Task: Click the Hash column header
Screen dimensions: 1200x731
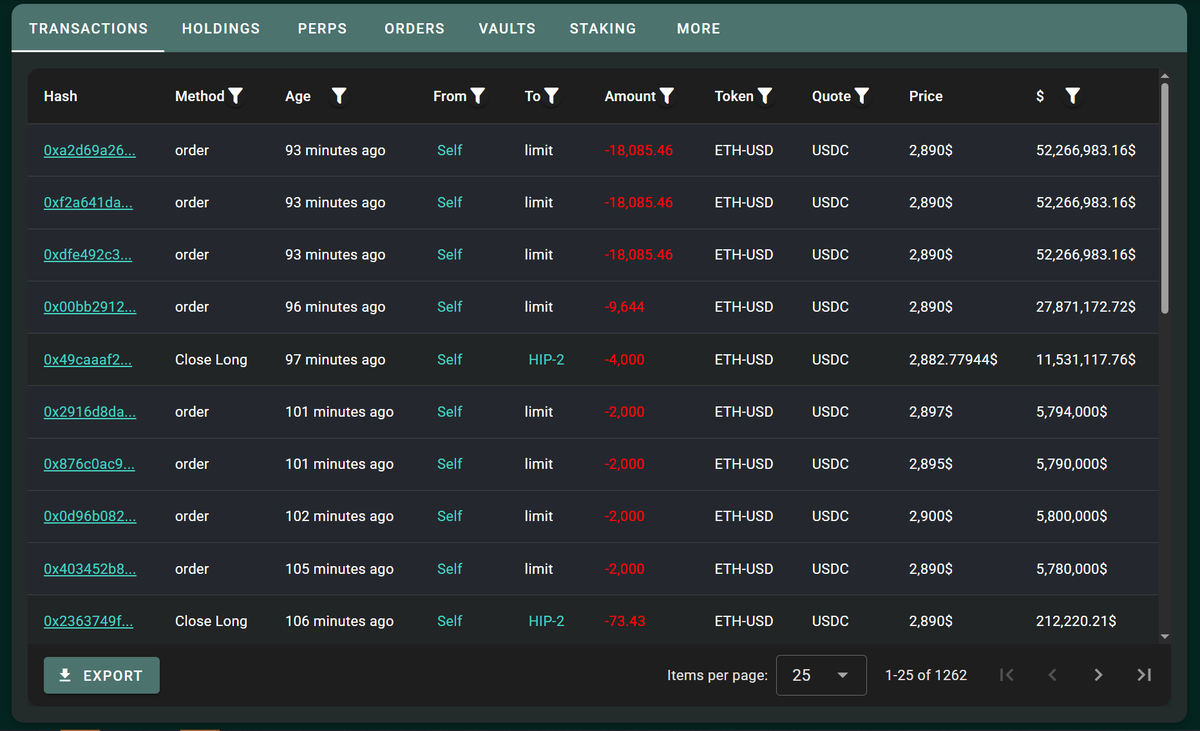Action: click(x=61, y=96)
